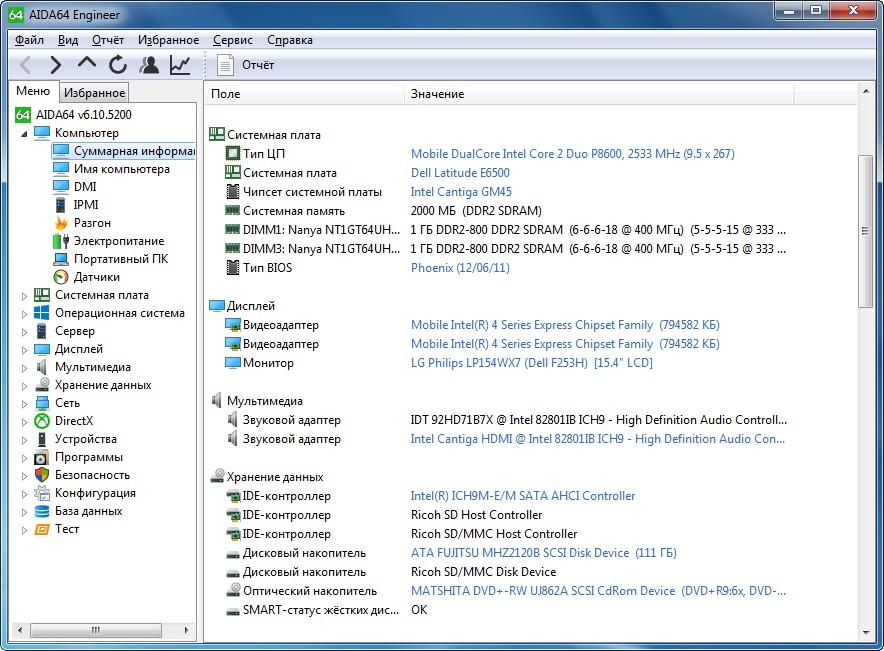Switch to the Избранное tab
Screen dimensions: 884x651
coord(94,92)
